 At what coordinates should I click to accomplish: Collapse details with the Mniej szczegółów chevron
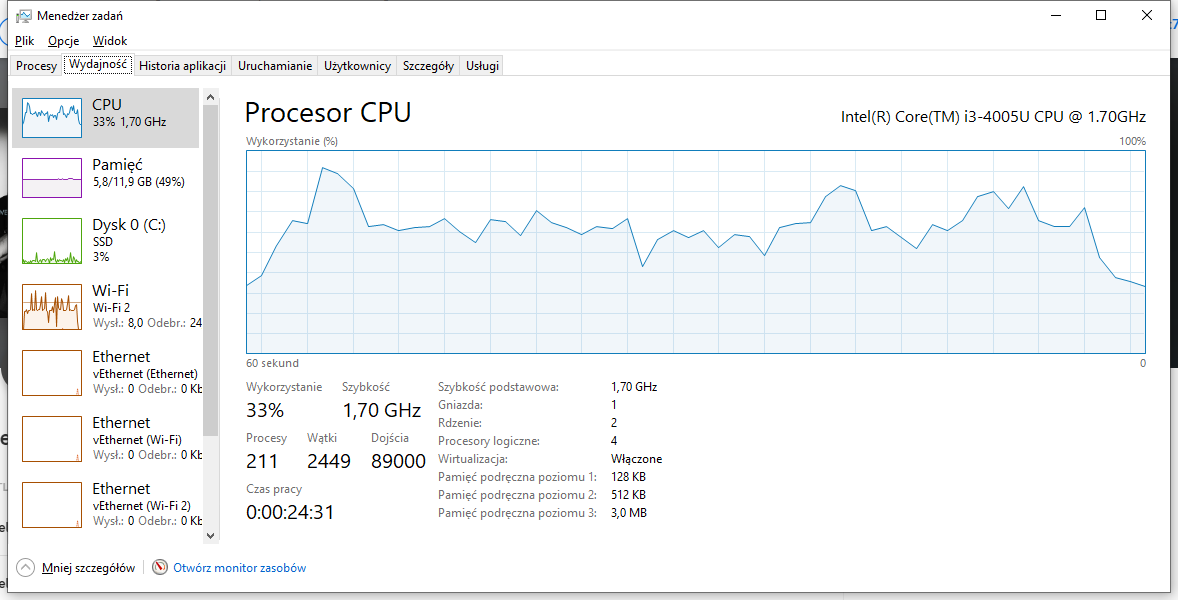(x=26, y=568)
